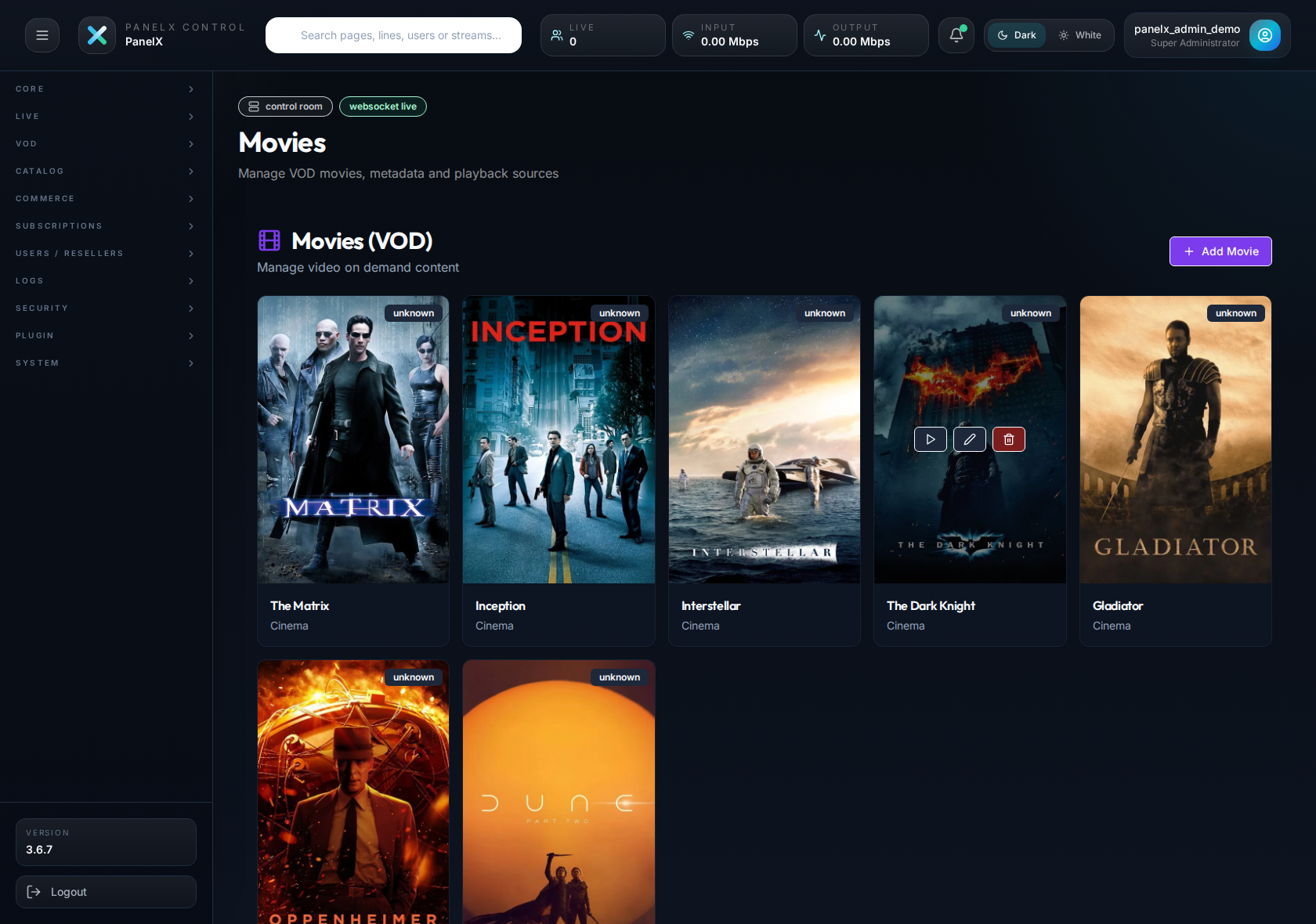
Task: Toggle the websocket live badge
Action: pos(382,106)
